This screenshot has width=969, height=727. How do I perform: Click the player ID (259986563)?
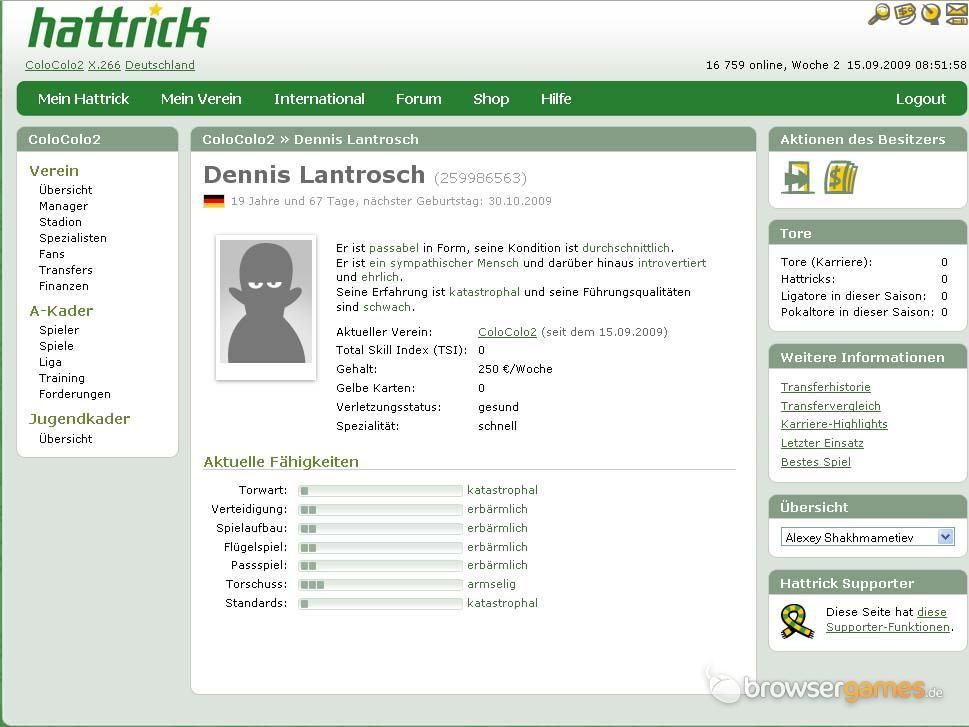480,179
